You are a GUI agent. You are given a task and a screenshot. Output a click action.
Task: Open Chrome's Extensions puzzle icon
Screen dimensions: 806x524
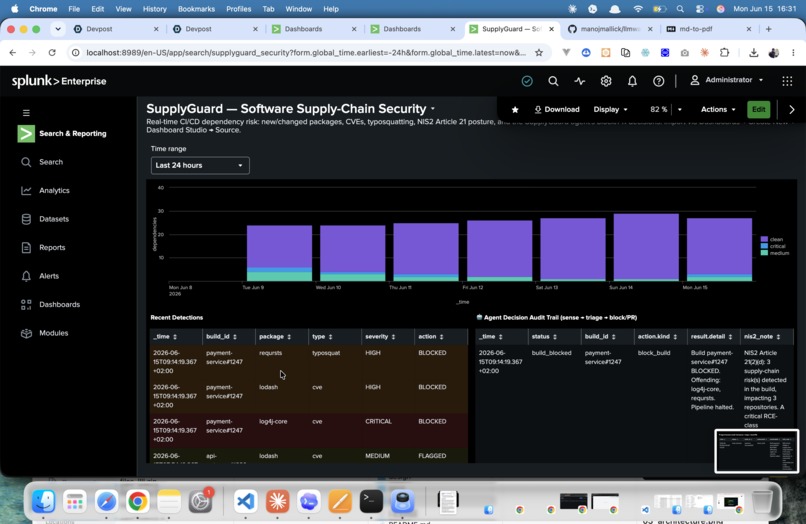coord(724,52)
